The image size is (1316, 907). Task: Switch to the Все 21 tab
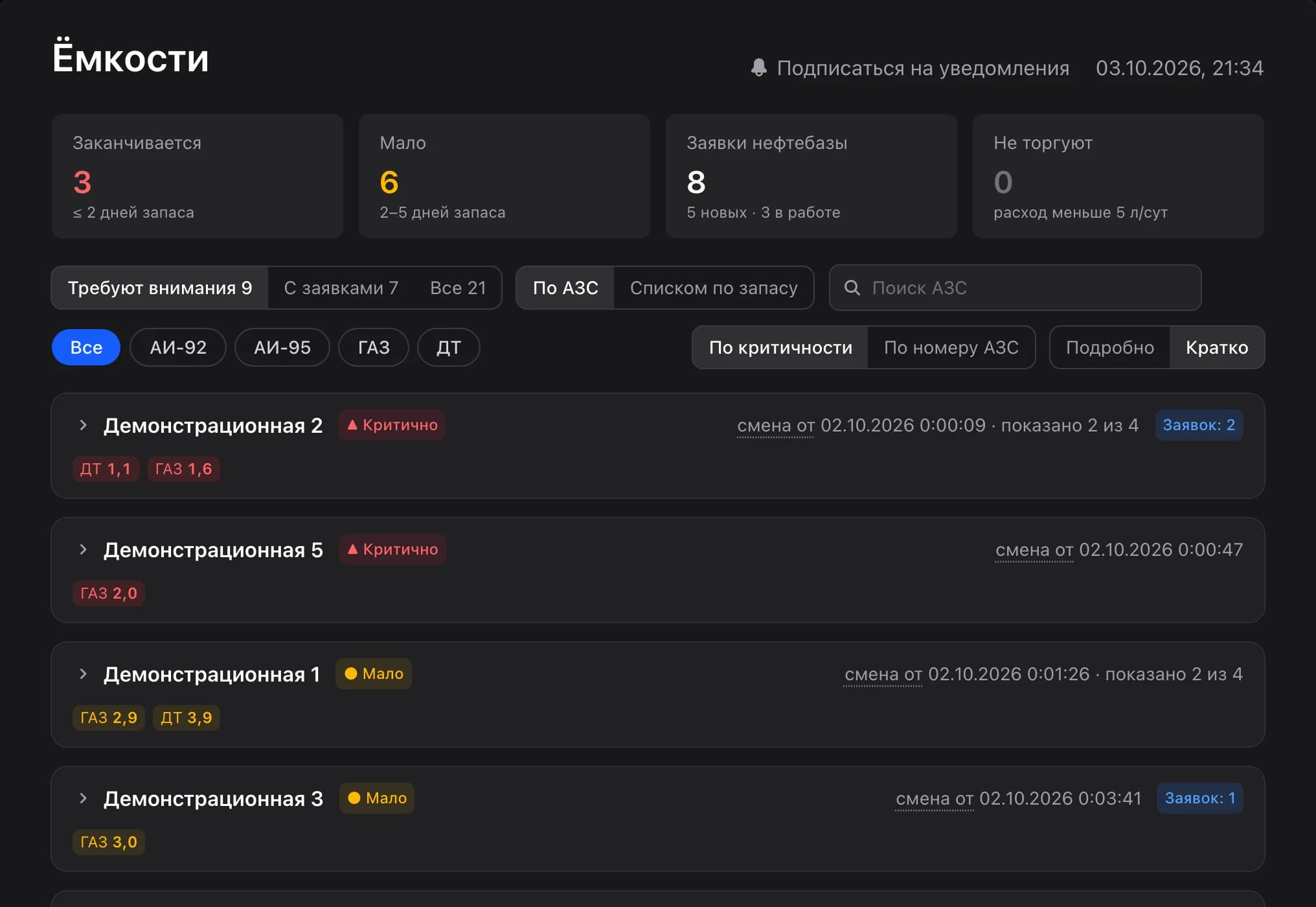pyautogui.click(x=458, y=288)
